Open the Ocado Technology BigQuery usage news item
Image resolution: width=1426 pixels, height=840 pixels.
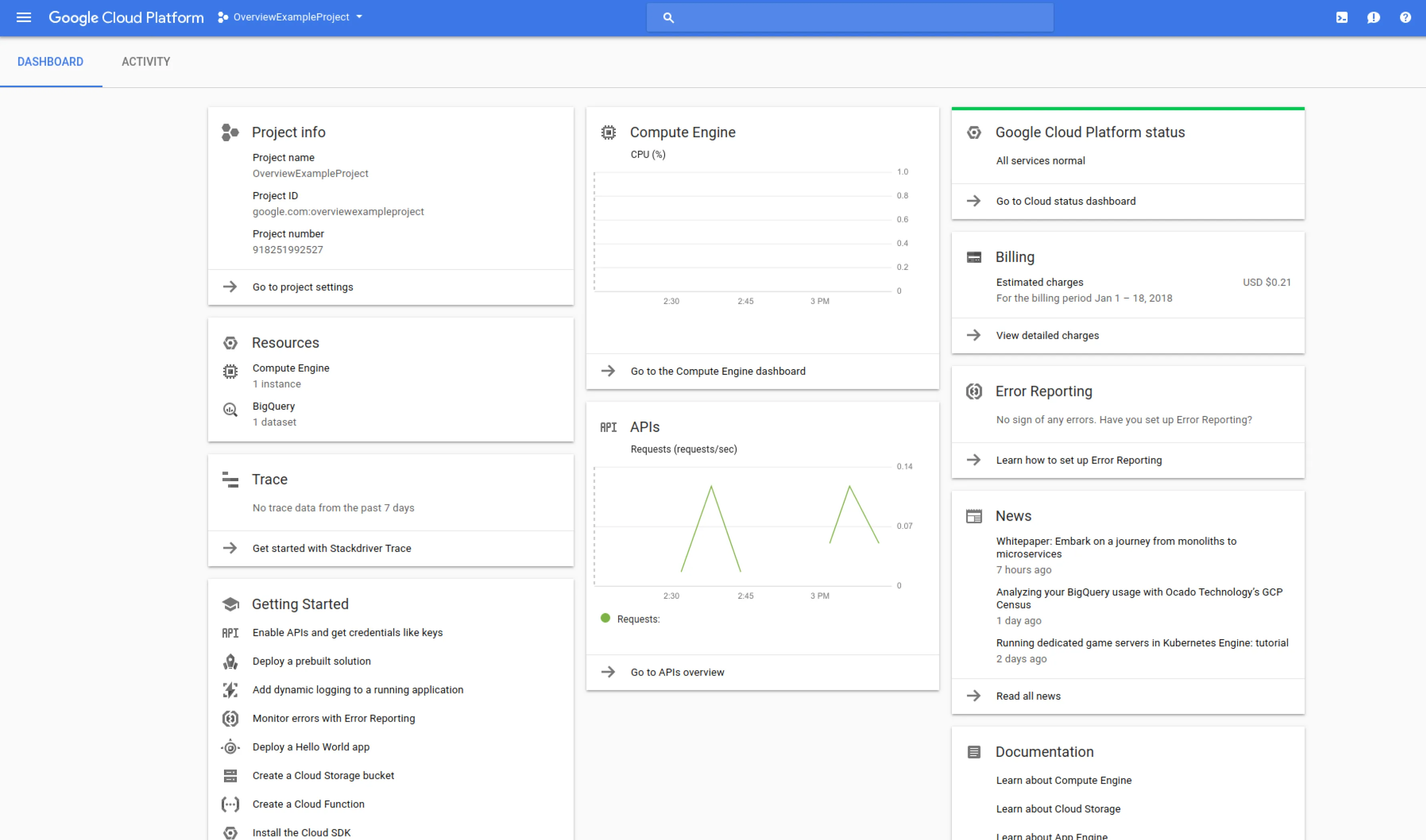[x=1139, y=598]
